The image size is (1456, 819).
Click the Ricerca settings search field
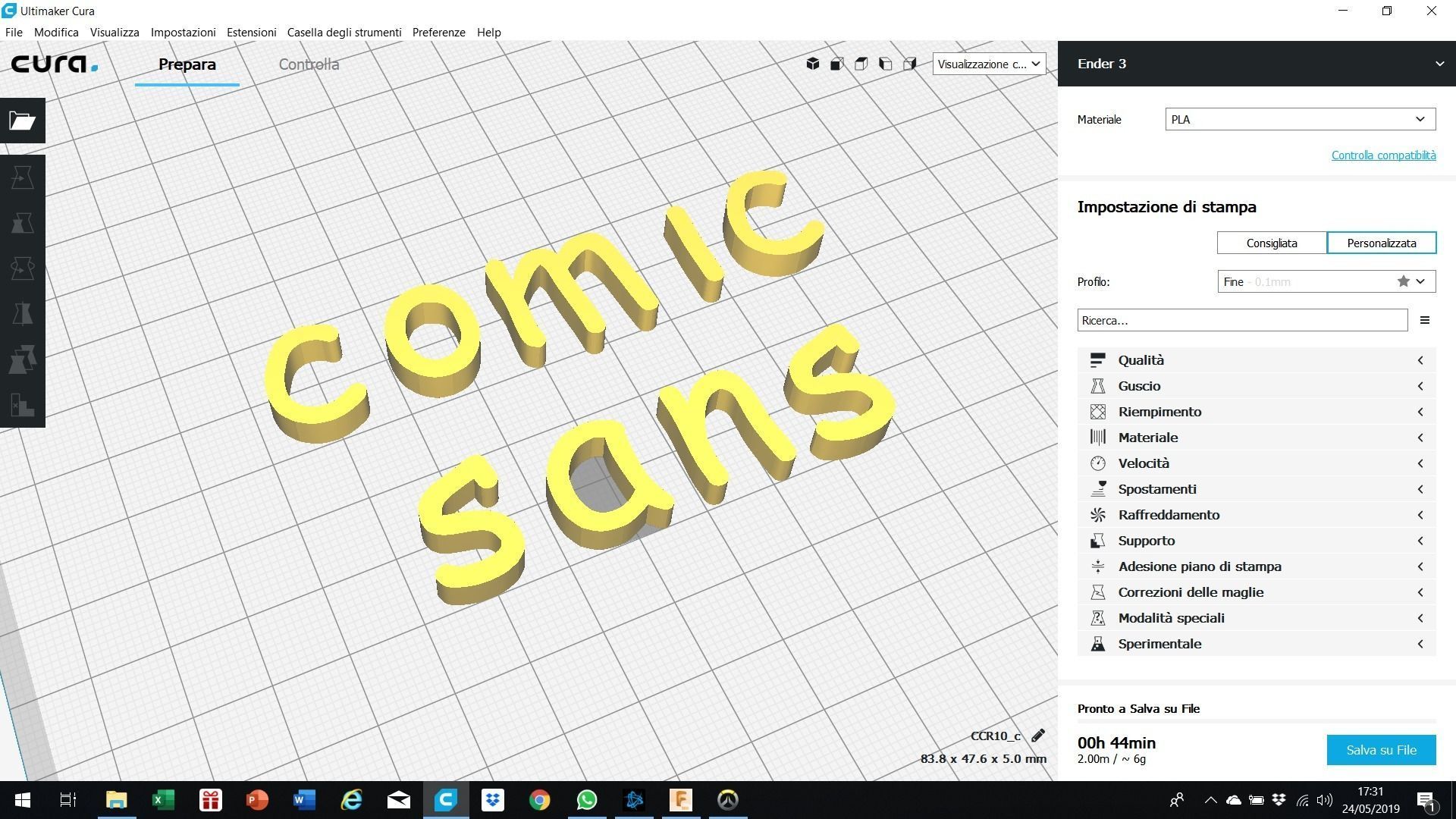tap(1242, 320)
